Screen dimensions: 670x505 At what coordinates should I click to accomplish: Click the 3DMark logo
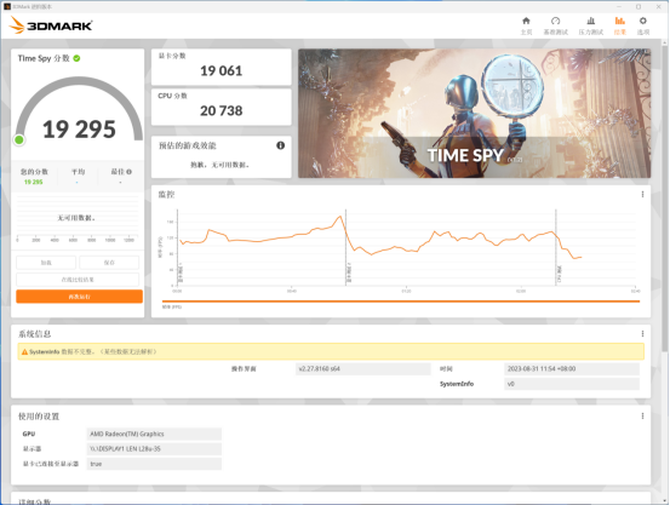point(50,25)
